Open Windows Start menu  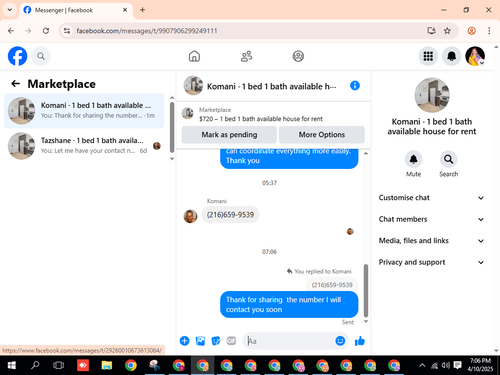(x=12, y=365)
